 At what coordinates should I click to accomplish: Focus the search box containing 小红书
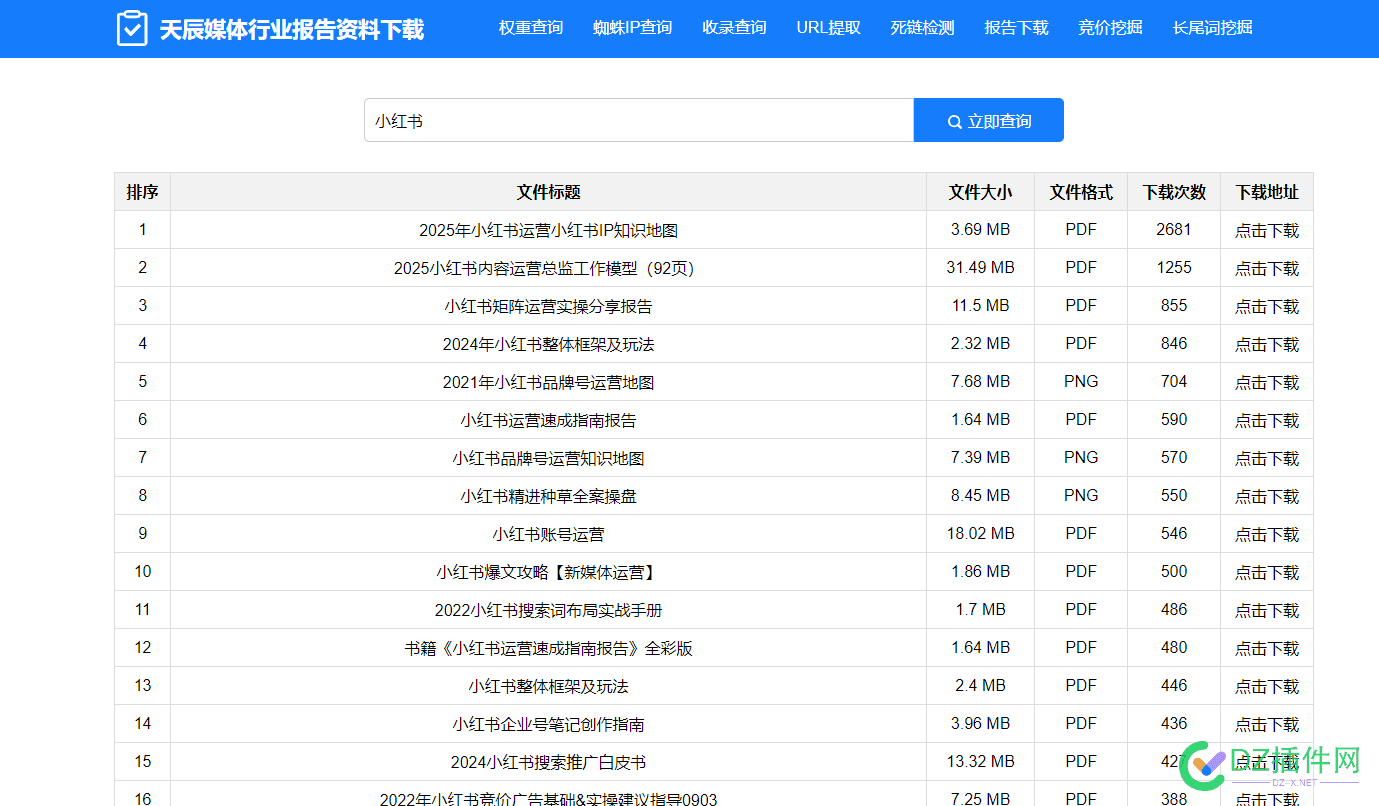pyautogui.click(x=639, y=120)
